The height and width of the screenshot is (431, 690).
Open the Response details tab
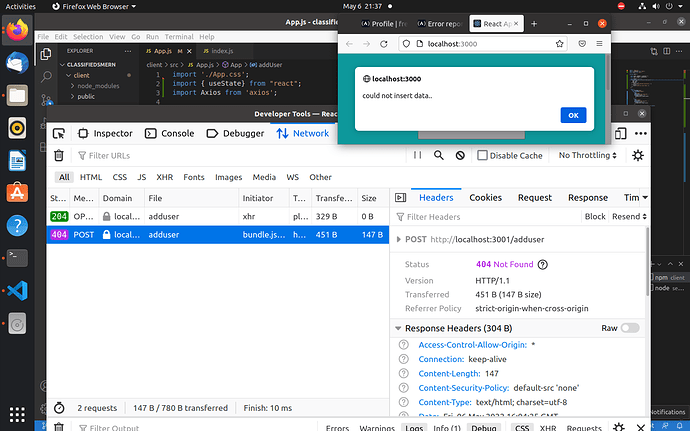click(588, 198)
